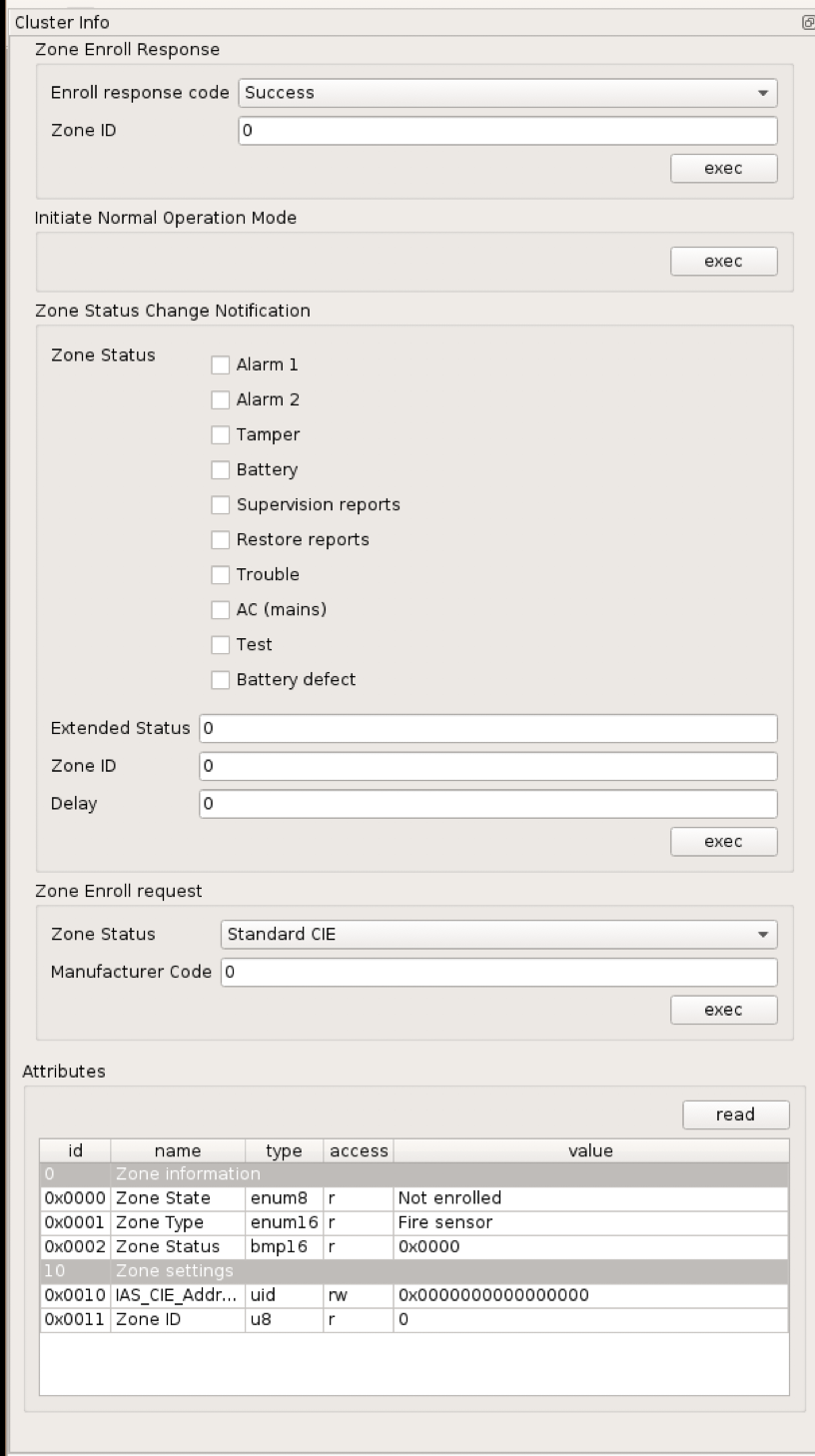Screen dimensions: 815x1456
Task: Enable the Trouble checkbox
Action: [220, 574]
